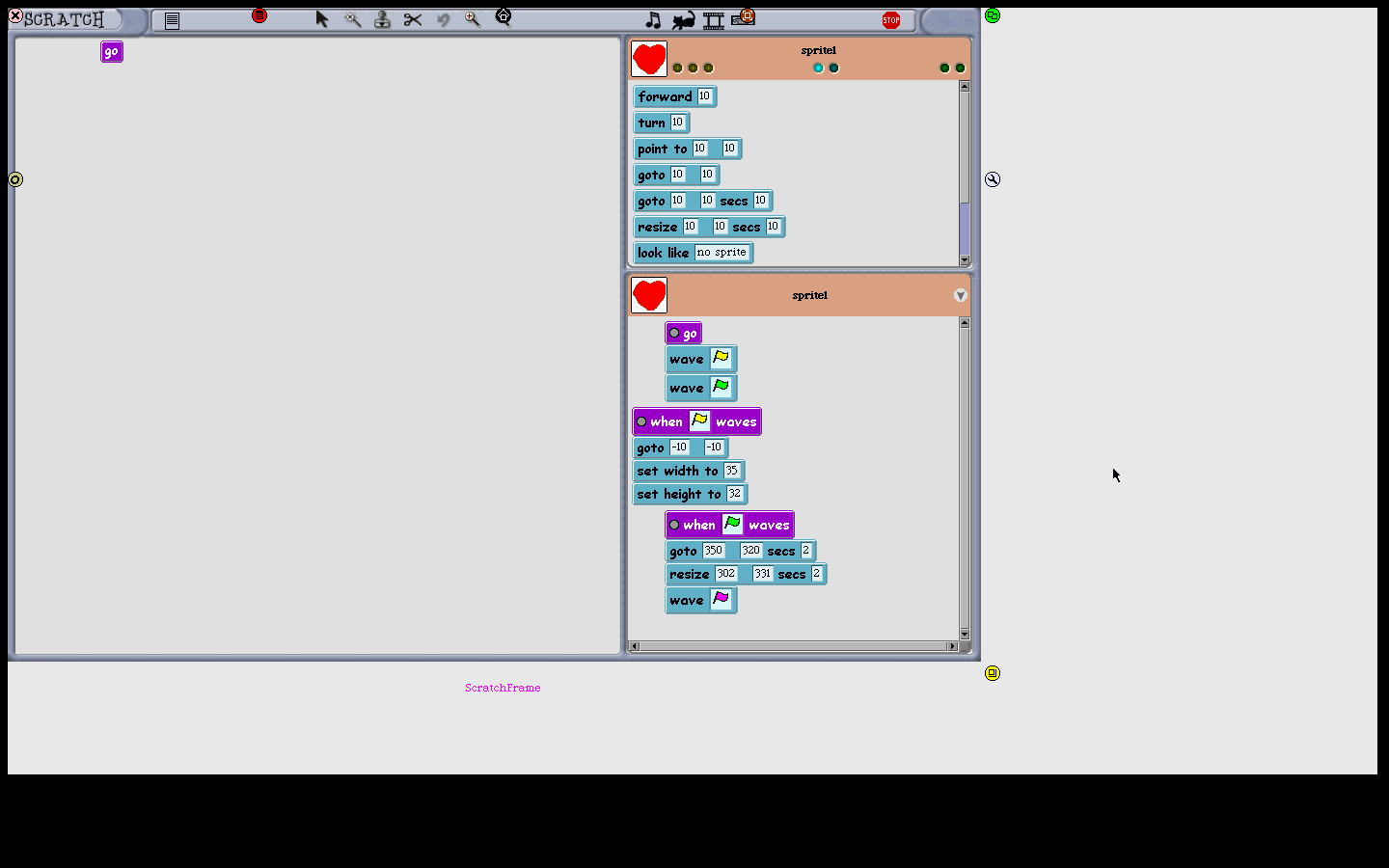Viewport: 1389px width, 868px height.
Task: Open the flag picker in 'when green waves'
Action: tap(732, 525)
